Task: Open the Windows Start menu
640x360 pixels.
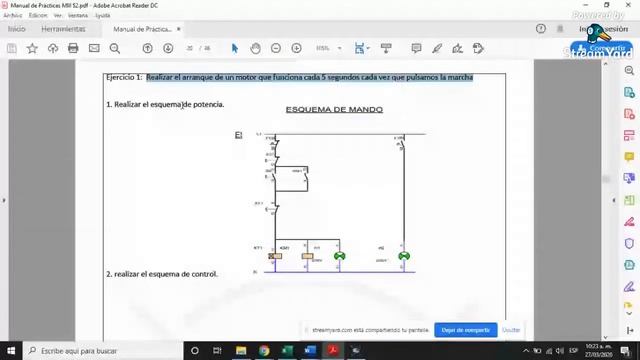Action: click(11, 351)
